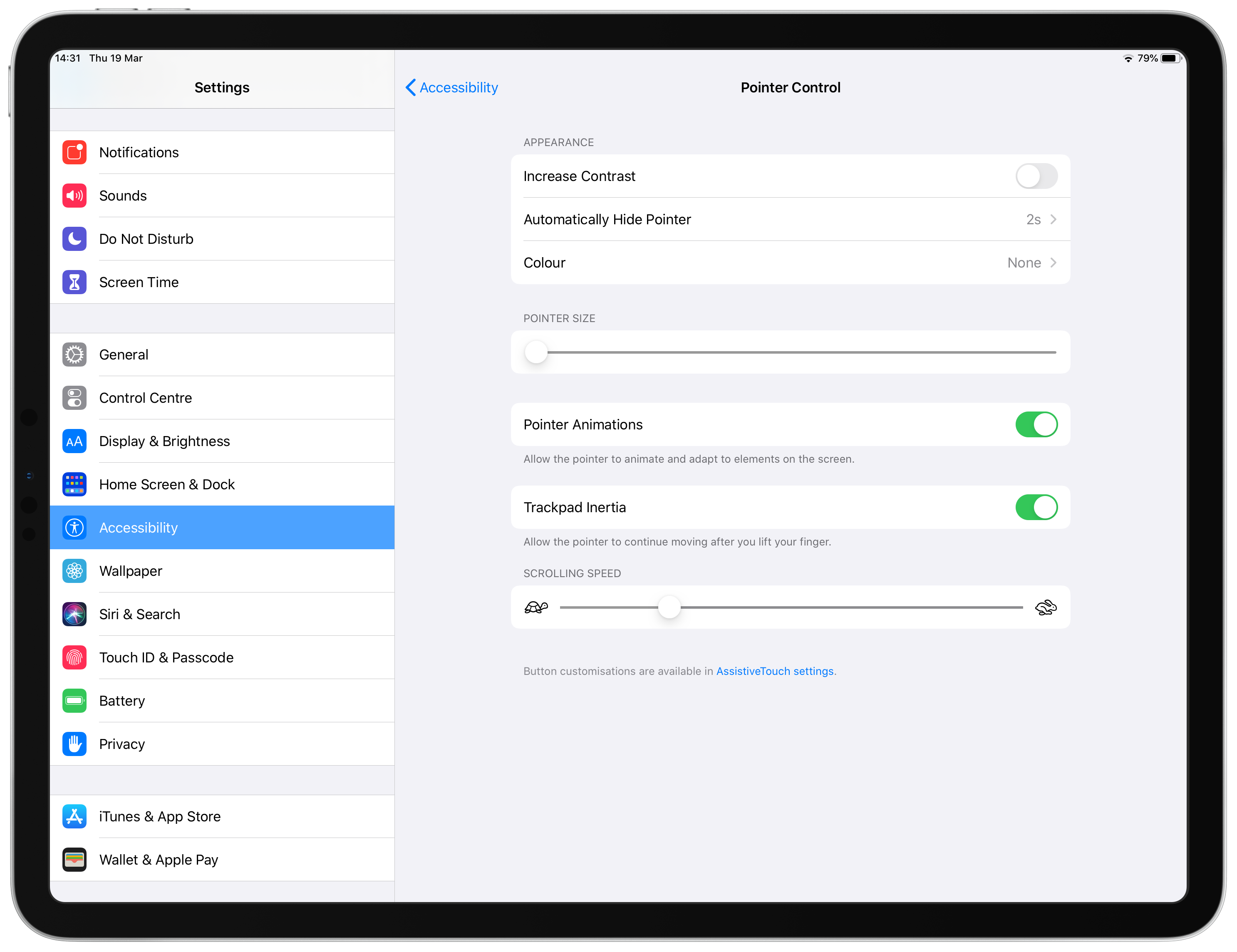The width and height of the screenshot is (1237, 952).
Task: Open AssistiveTouch settings link
Action: pyautogui.click(x=775, y=670)
